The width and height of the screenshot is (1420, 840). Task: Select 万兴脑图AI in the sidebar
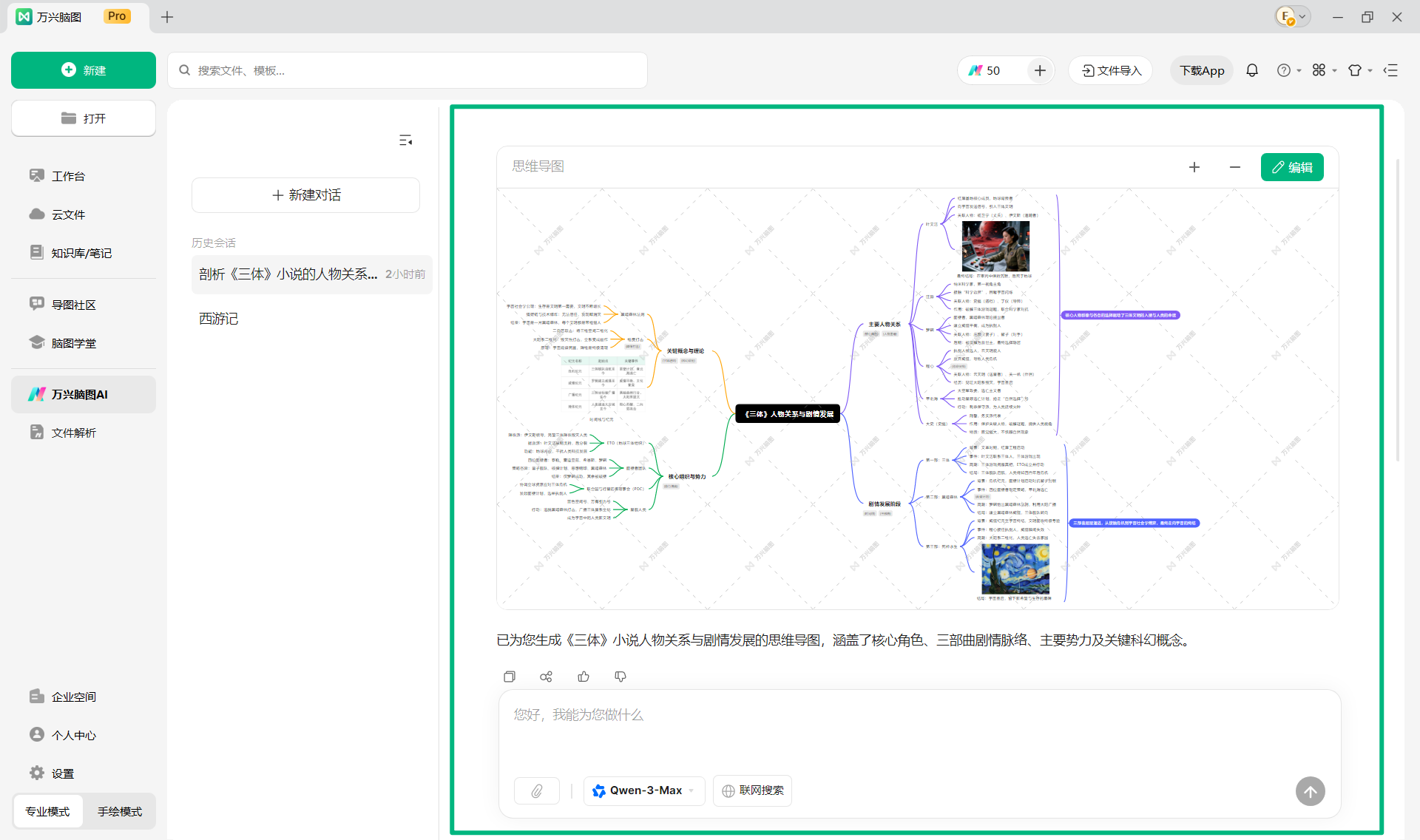(x=84, y=395)
